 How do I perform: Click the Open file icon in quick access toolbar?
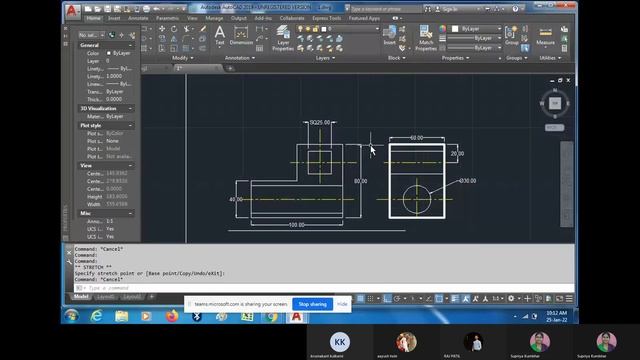pyautogui.click(x=98, y=9)
